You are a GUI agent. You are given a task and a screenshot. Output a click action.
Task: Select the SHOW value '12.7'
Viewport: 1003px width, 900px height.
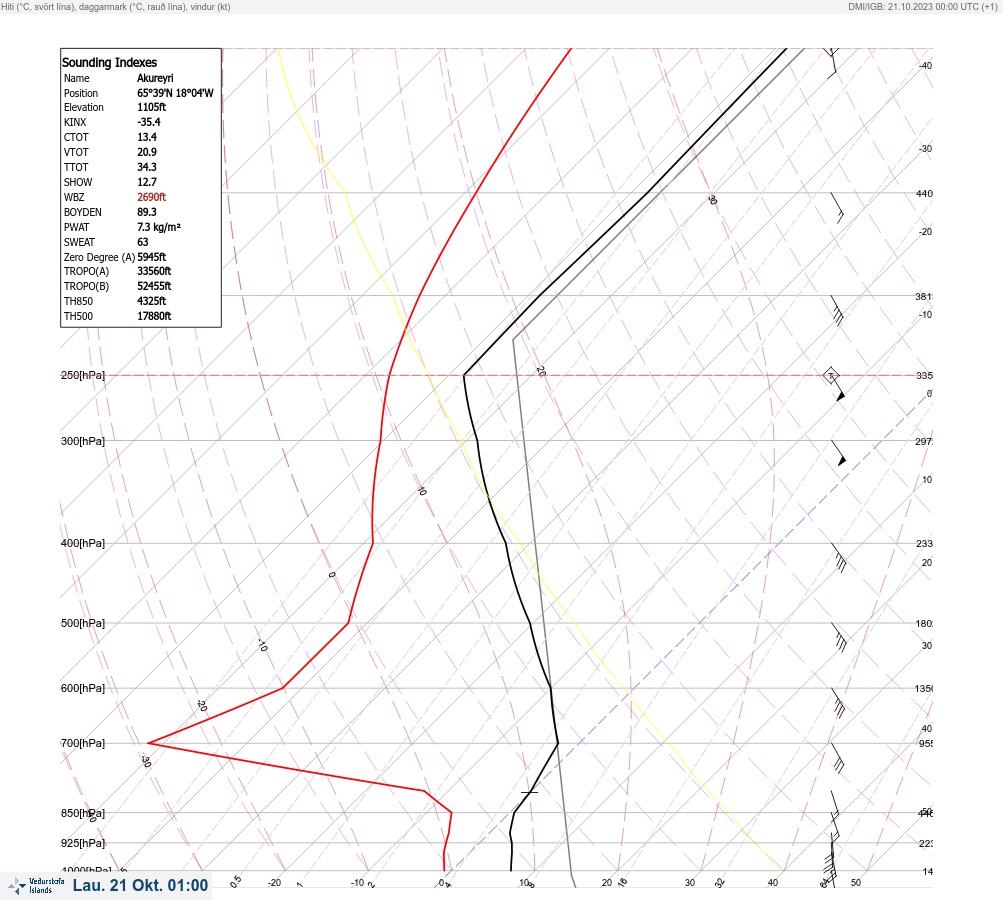click(x=146, y=182)
